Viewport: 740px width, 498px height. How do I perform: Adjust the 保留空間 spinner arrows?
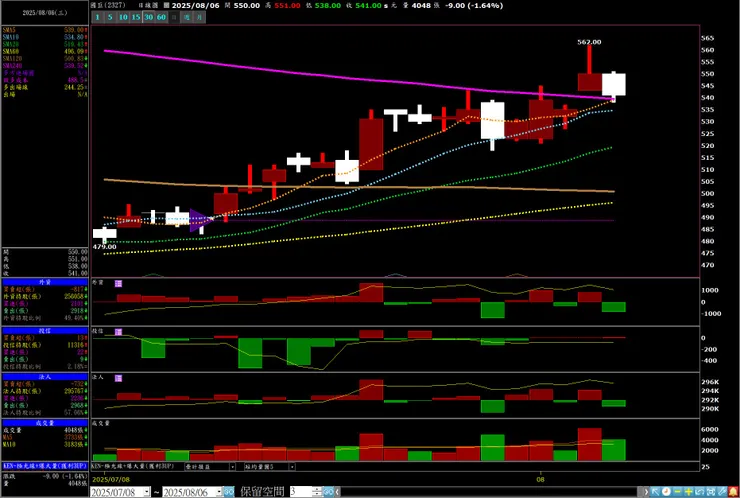[x=318, y=491]
